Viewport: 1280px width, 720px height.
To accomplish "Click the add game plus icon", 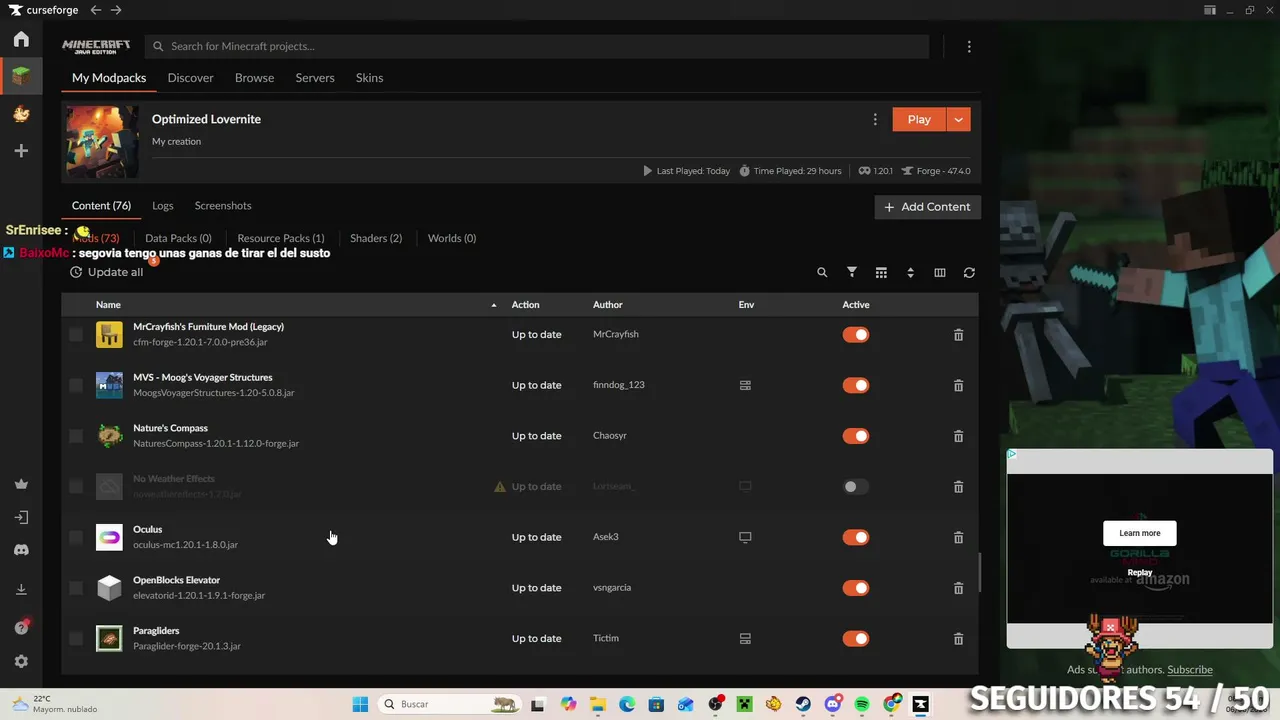I will 21,151.
